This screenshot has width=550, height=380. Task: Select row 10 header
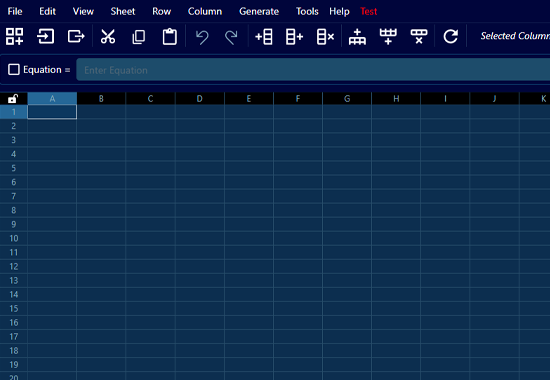[14, 238]
